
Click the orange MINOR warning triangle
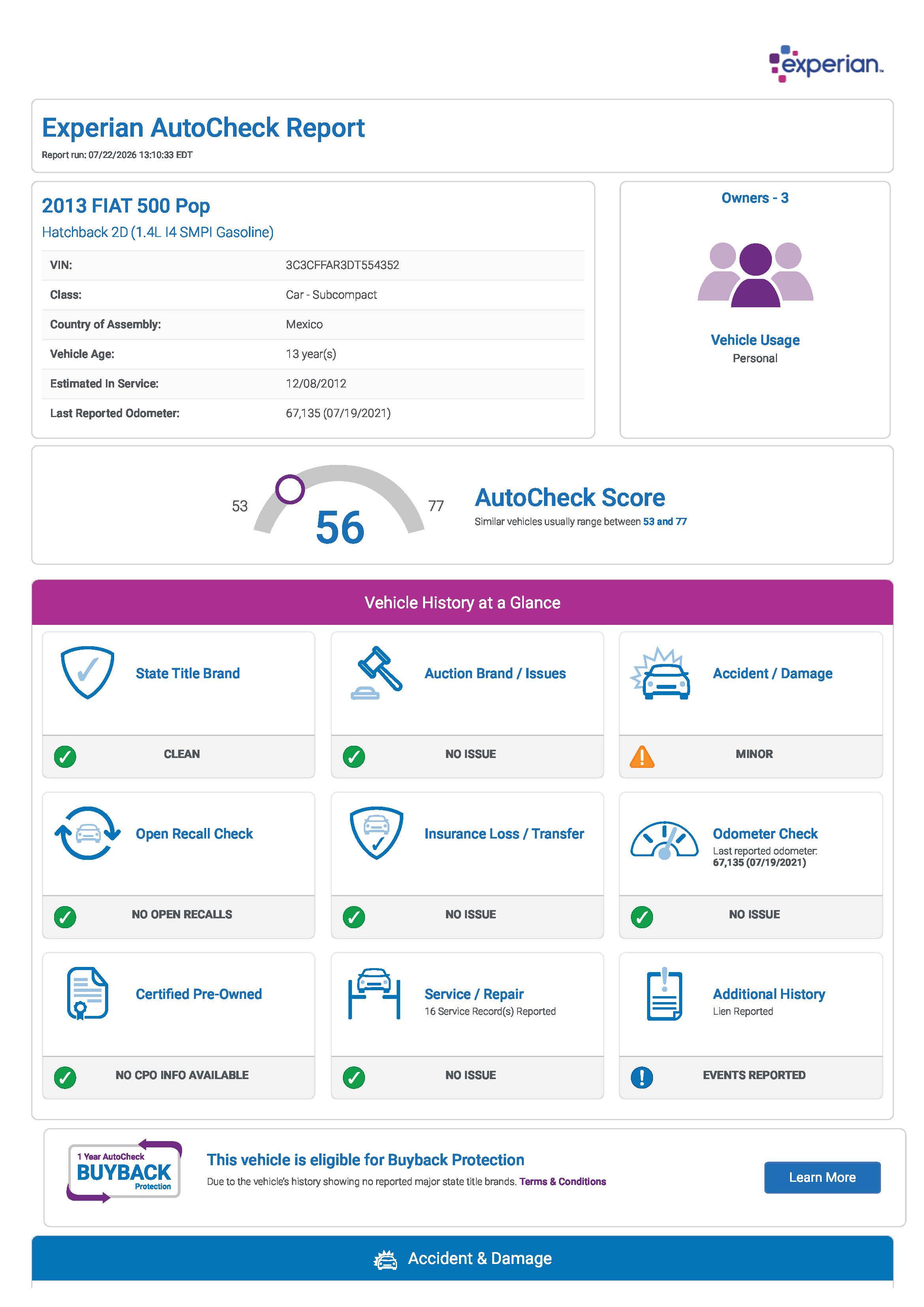(642, 756)
